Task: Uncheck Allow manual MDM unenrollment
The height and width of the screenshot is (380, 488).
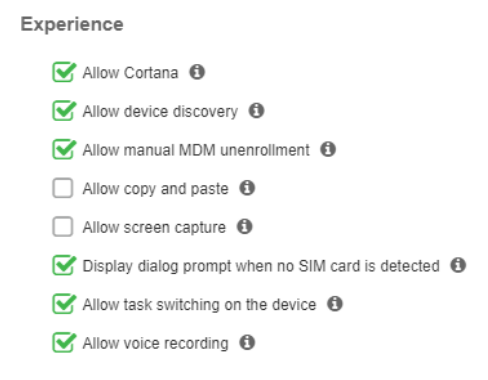Action: (63, 149)
